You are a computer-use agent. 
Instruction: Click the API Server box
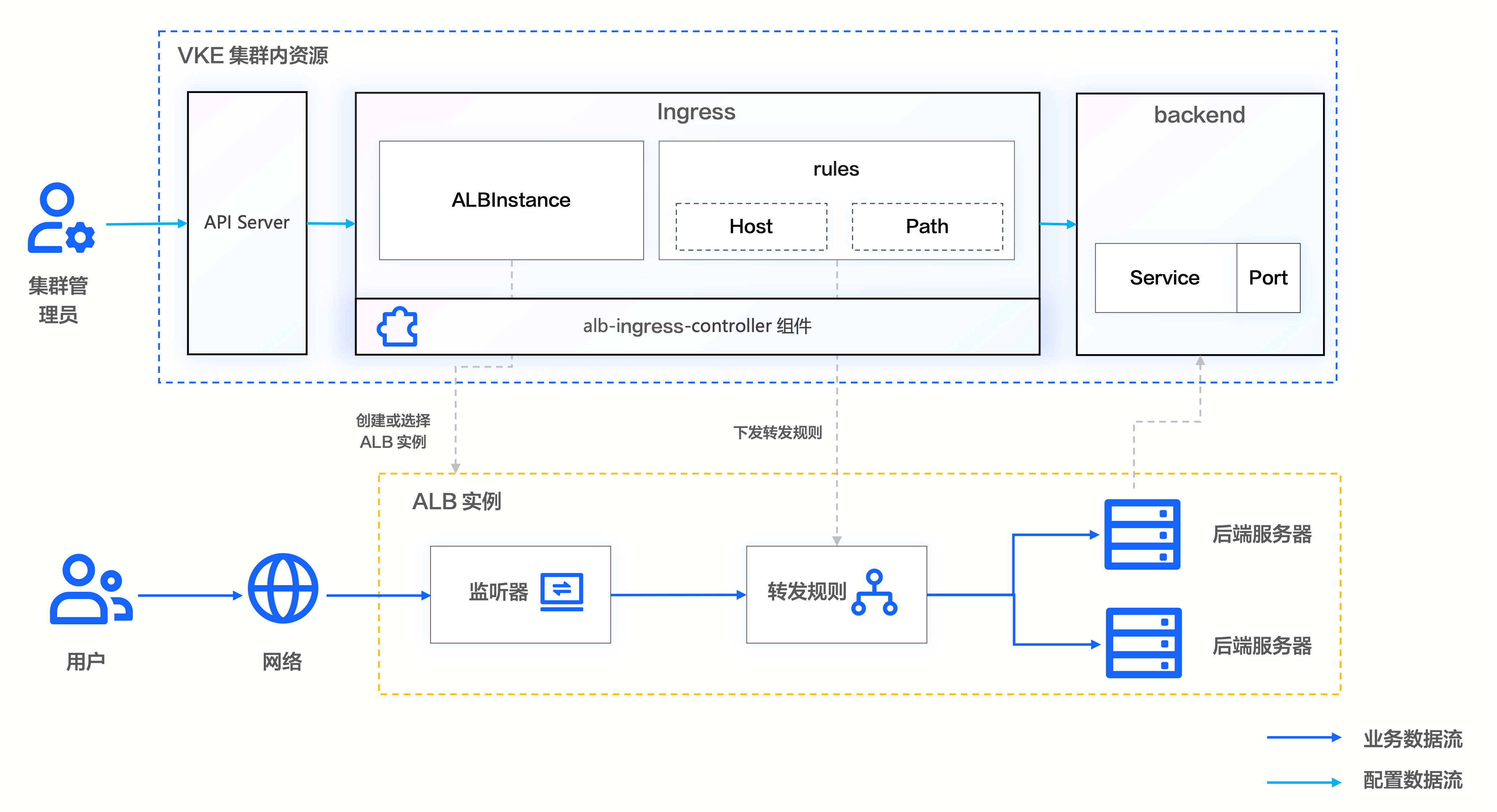(247, 223)
